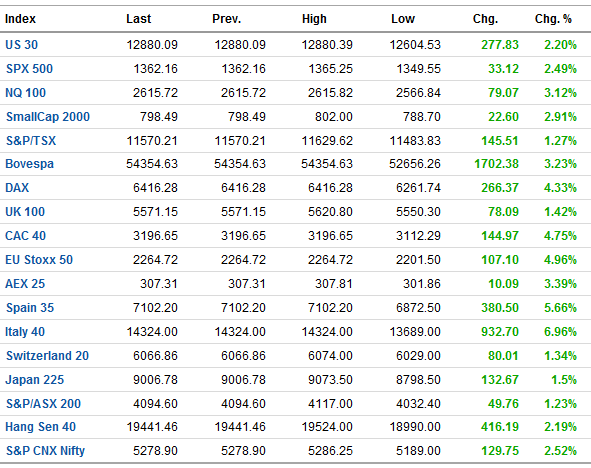Select Spain 35 low value 6872.50
591x468 pixels.
(x=418, y=308)
